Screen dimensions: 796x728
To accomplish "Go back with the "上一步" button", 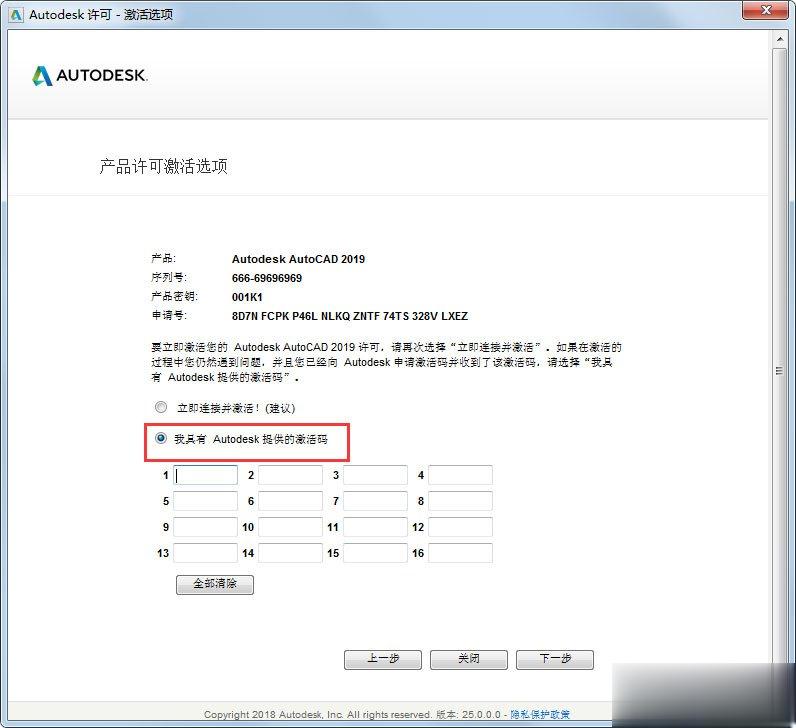I will click(383, 659).
